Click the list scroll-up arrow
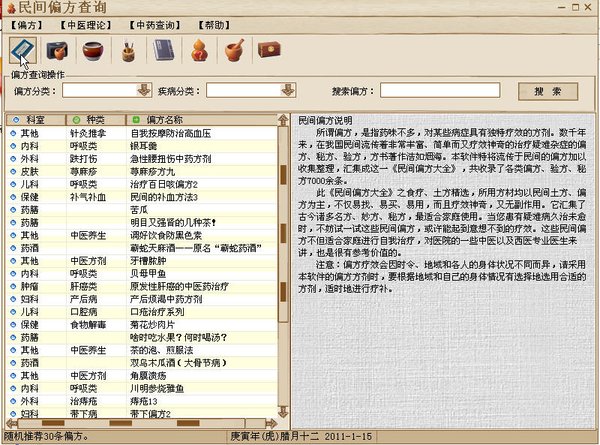This screenshot has width=600, height=445. 283,120
